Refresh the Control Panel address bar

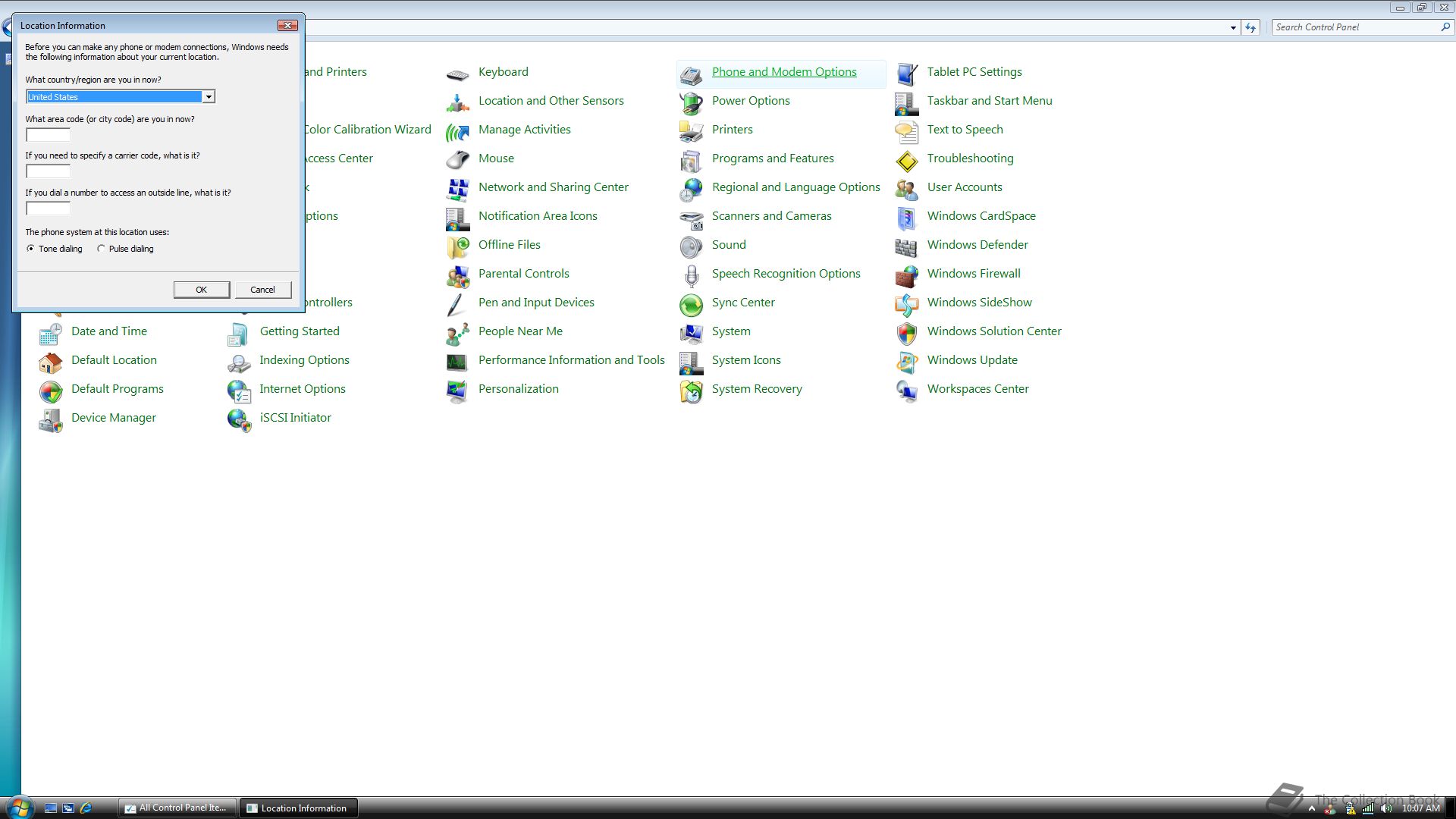pos(1250,27)
